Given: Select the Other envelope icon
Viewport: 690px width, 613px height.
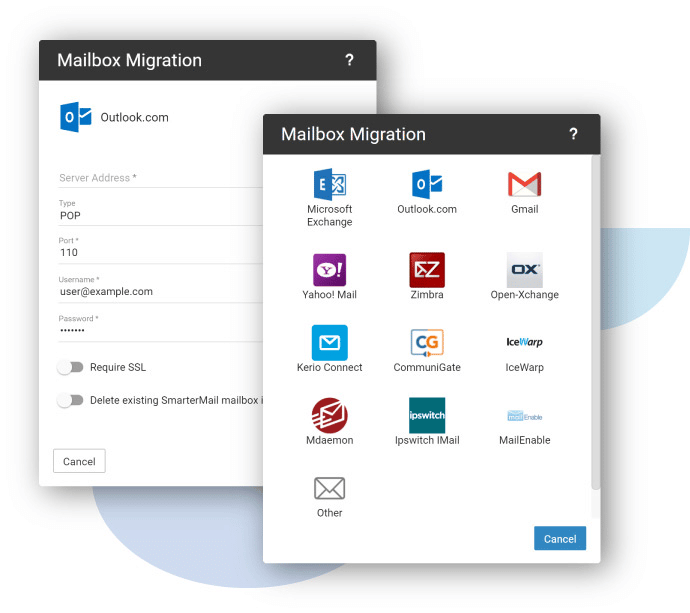Looking at the screenshot, I should tap(329, 488).
